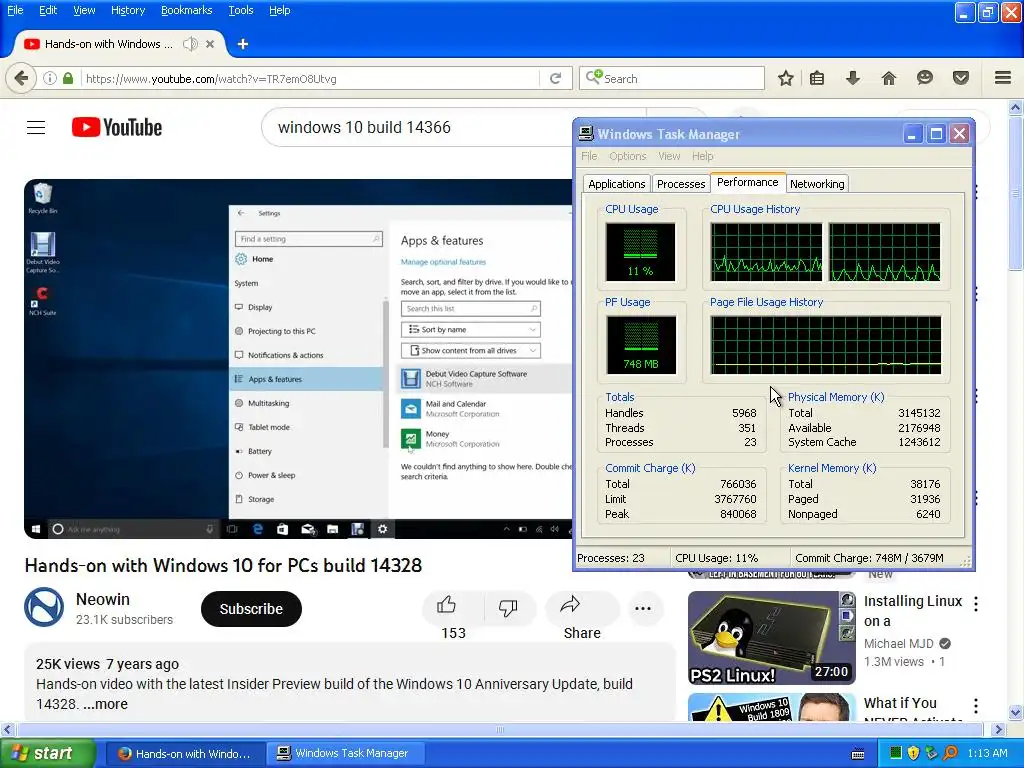Click the horizontal scrollbar left arrow
The height and width of the screenshot is (768, 1024).
(7, 729)
